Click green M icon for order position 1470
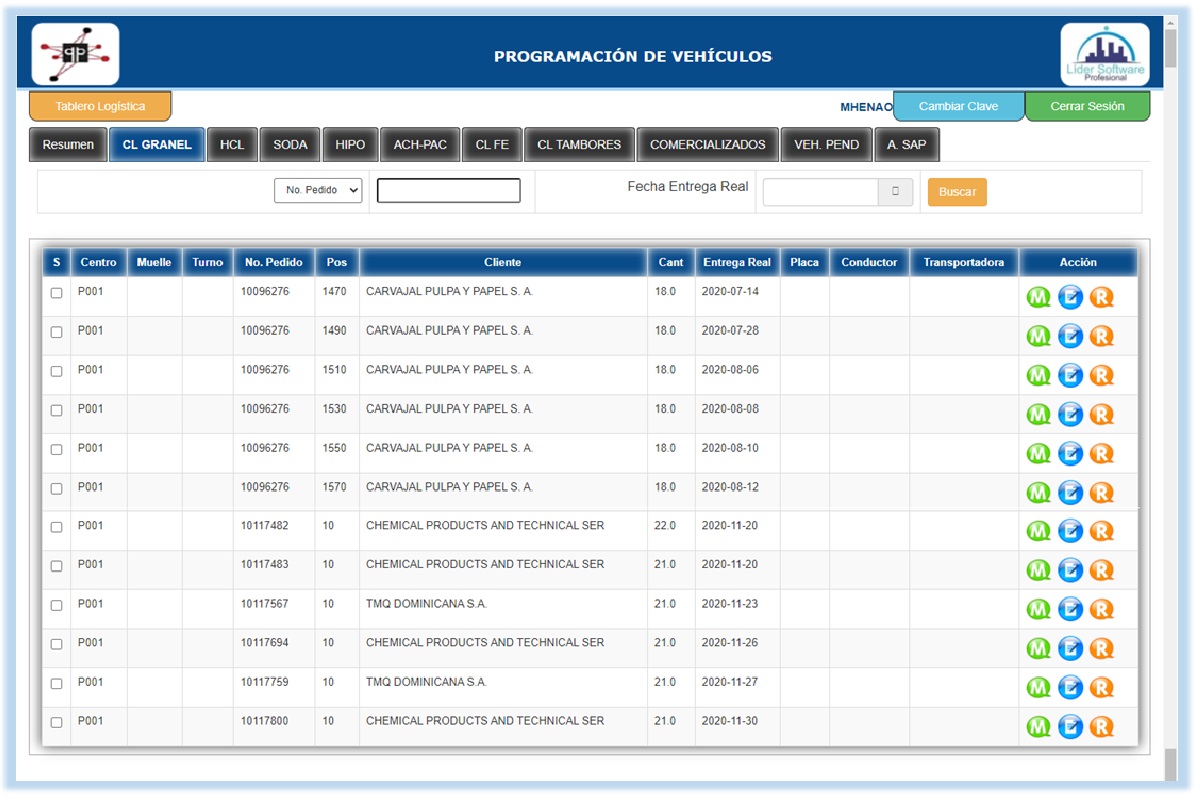This screenshot has height=800, width=1200. click(1039, 297)
